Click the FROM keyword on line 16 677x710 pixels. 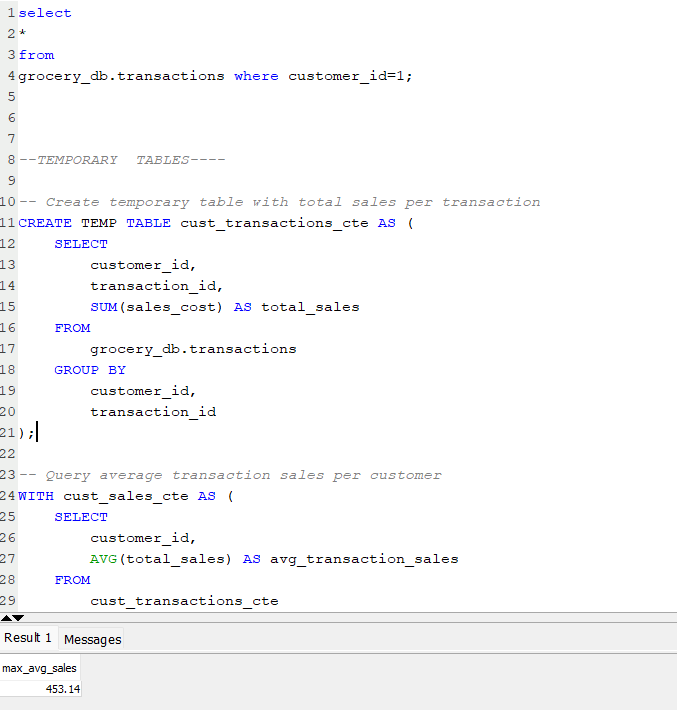[72, 328]
